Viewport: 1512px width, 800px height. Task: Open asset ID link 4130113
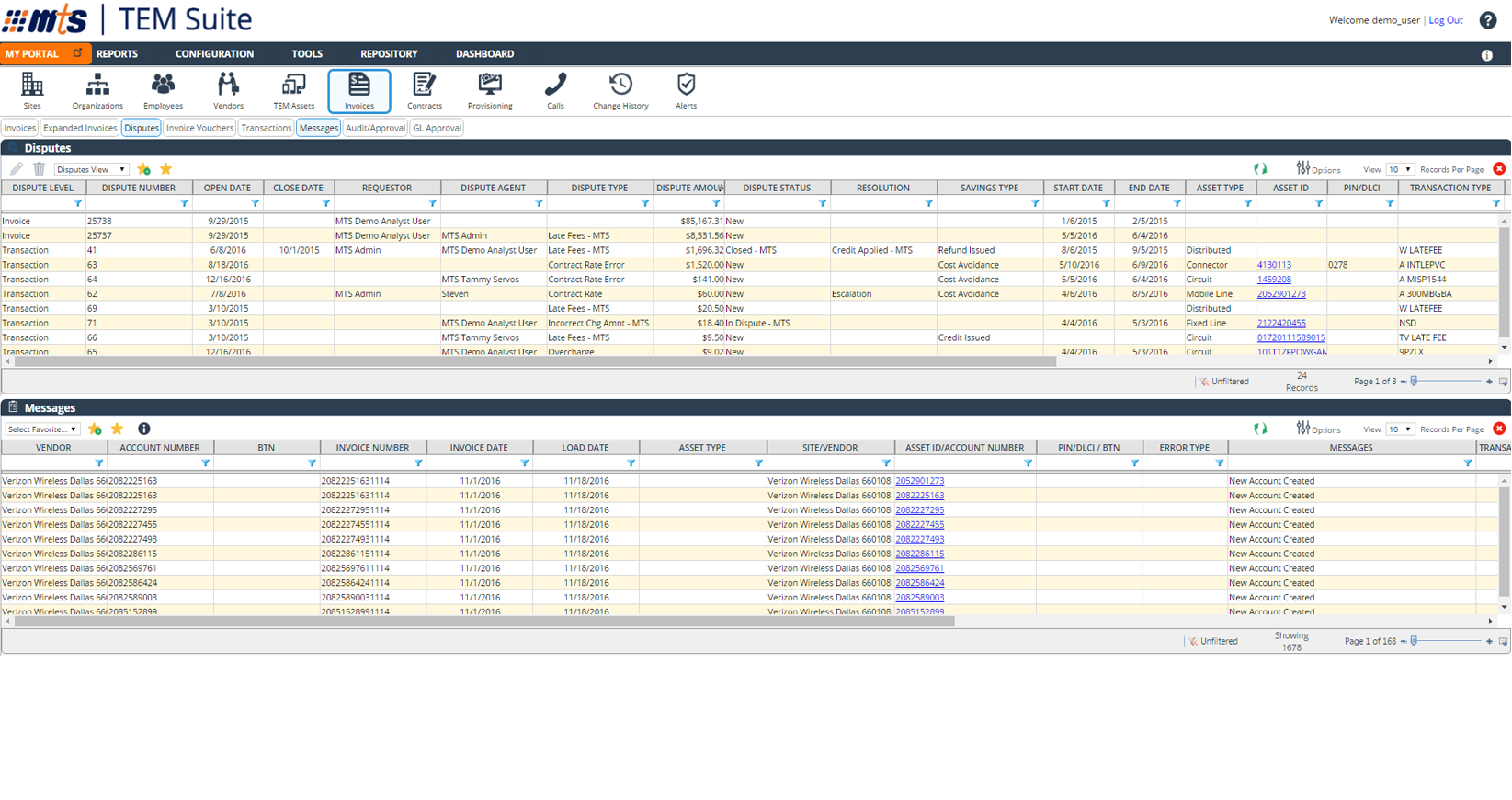click(1274, 265)
